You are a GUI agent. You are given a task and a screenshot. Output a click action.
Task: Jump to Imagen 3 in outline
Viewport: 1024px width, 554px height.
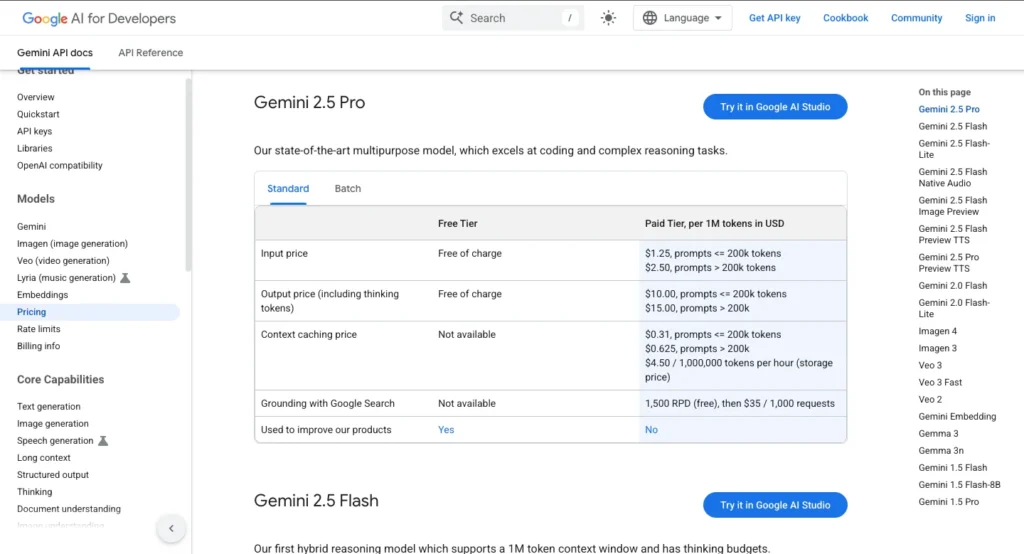coord(937,348)
